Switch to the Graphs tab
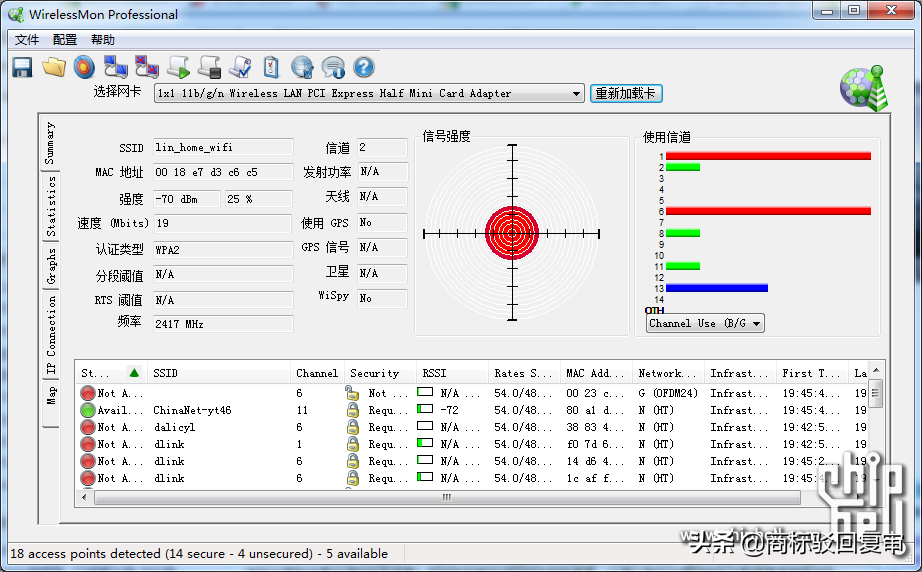922x572 pixels. click(51, 266)
